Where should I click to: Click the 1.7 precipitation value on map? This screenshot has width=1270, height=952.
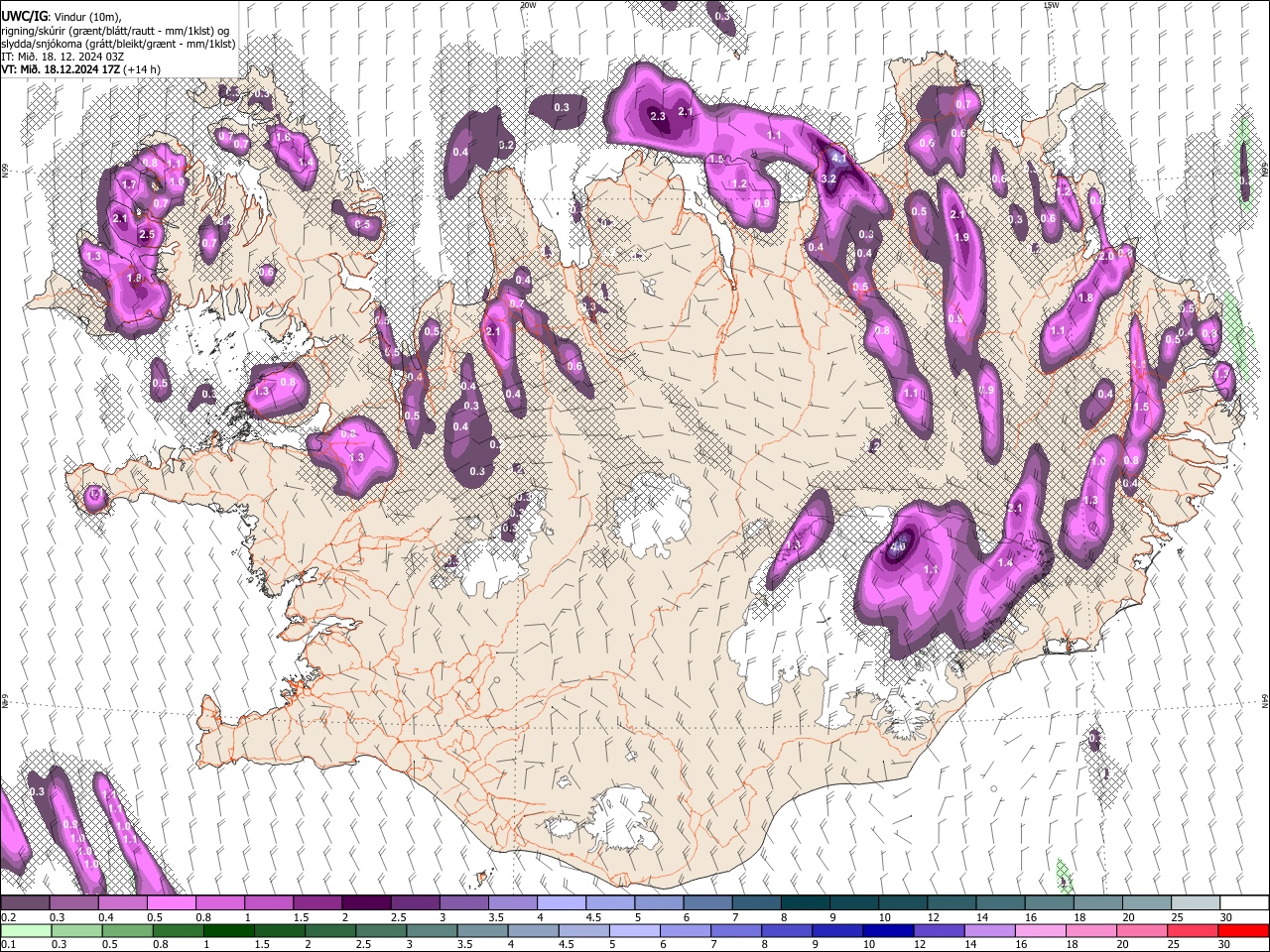click(129, 184)
